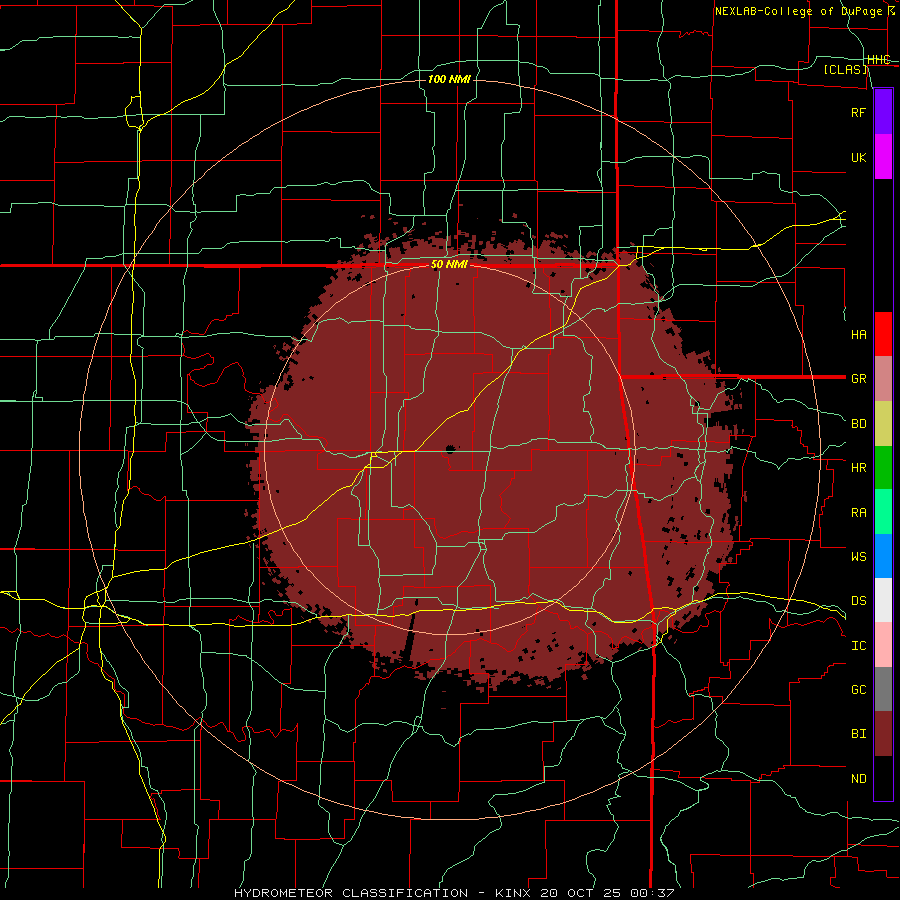Image resolution: width=900 pixels, height=900 pixels.
Task: Click the BI legend label
Action: point(858,734)
